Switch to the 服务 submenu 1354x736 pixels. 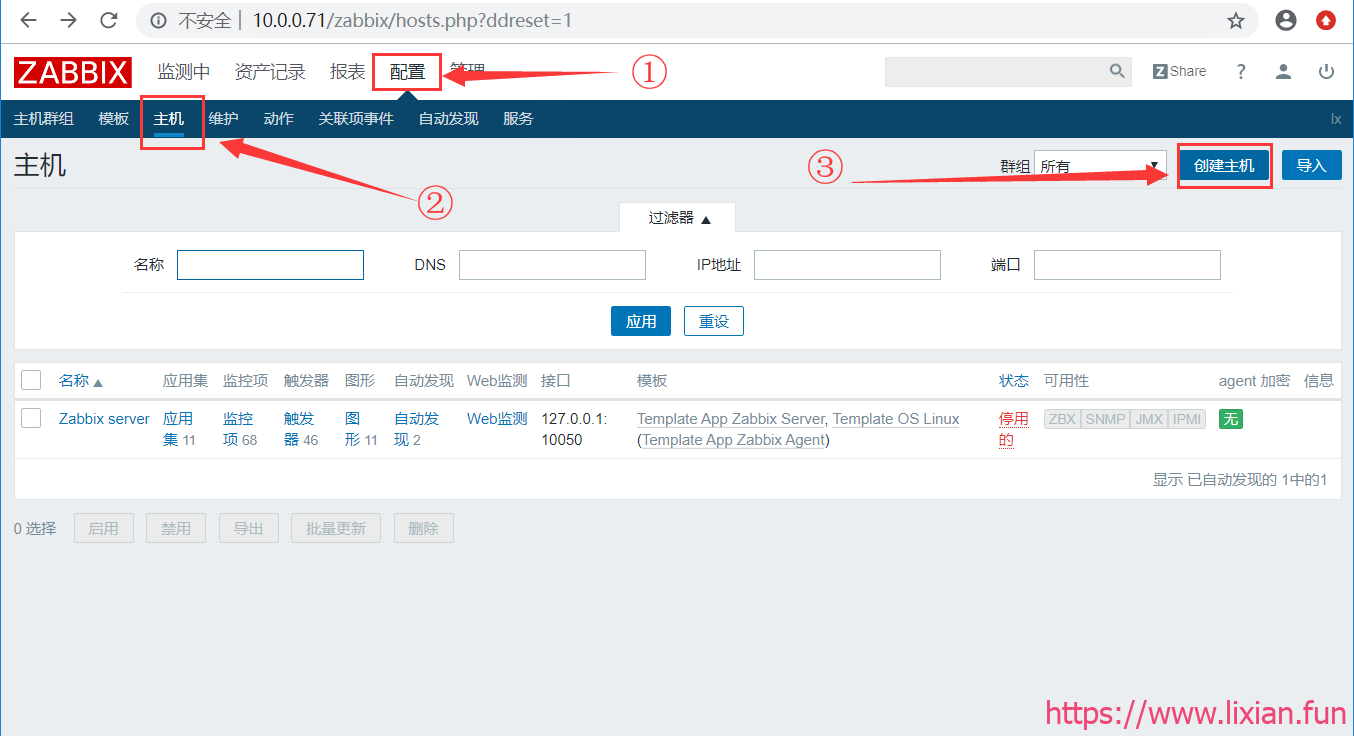point(519,119)
